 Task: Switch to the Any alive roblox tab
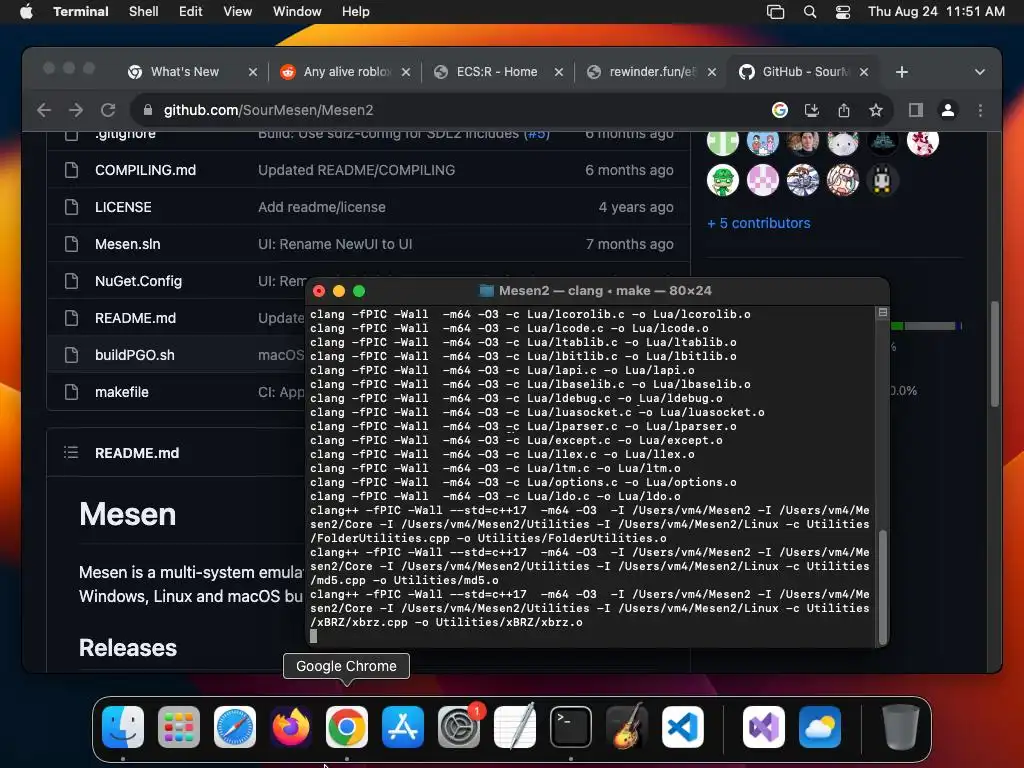(346, 72)
